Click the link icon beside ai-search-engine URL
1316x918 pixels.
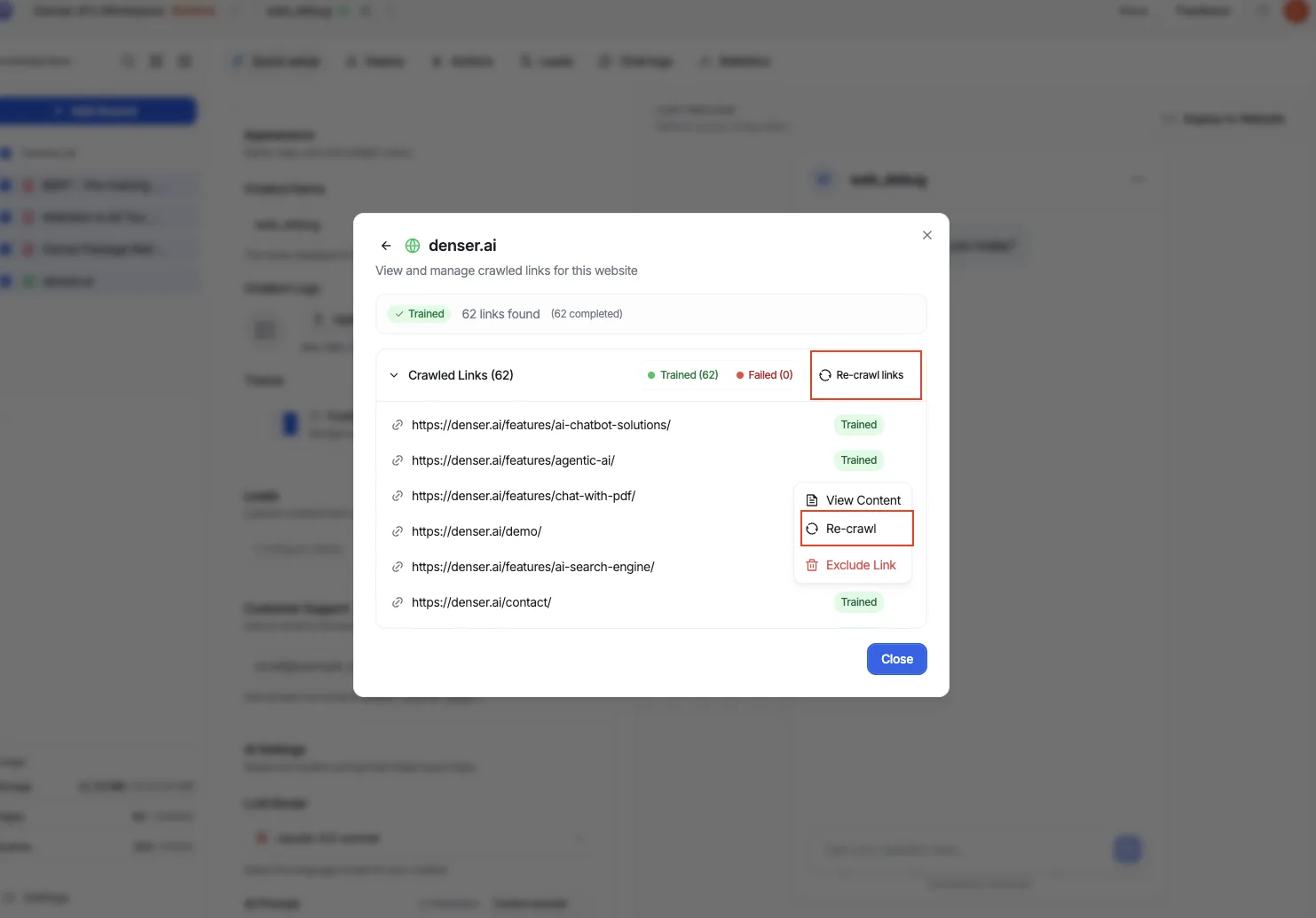398,567
